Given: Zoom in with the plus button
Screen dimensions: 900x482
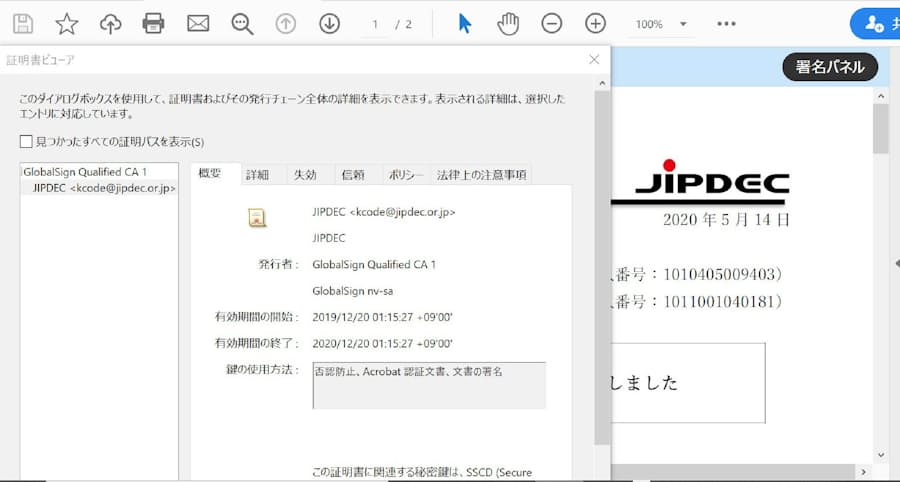Looking at the screenshot, I should tap(595, 24).
